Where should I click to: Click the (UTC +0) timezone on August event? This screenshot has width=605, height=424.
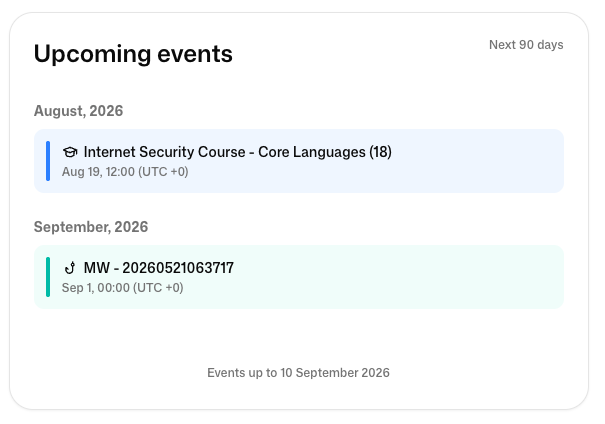[163, 172]
